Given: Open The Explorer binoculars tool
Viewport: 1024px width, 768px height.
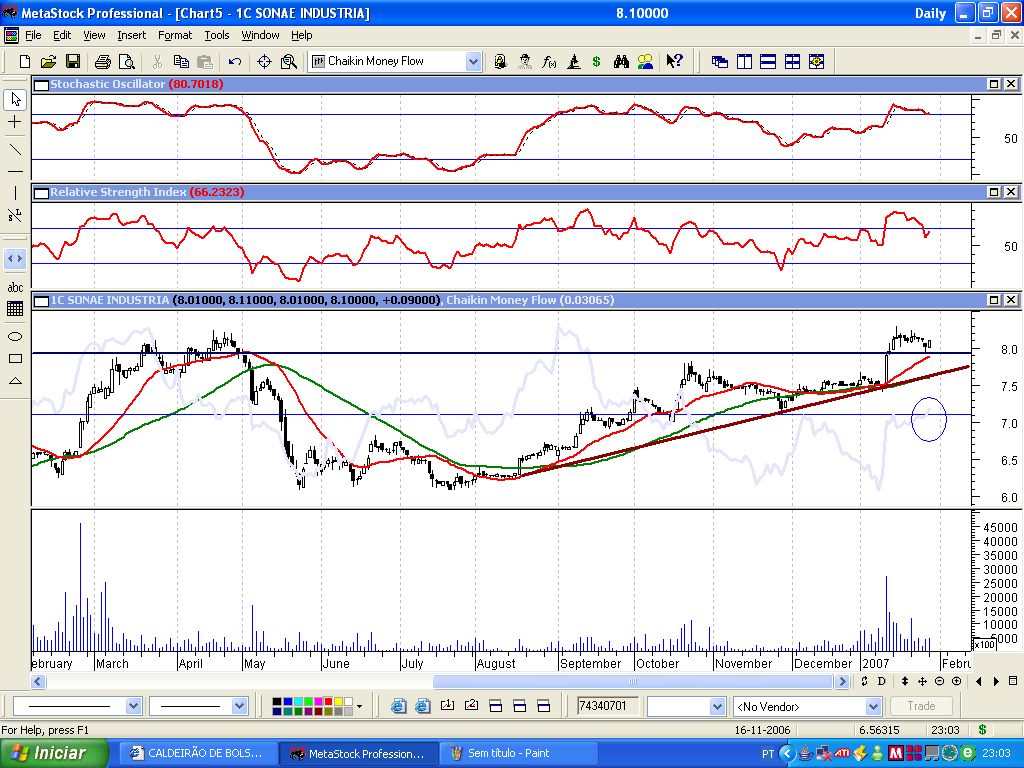Looking at the screenshot, I should [x=621, y=61].
